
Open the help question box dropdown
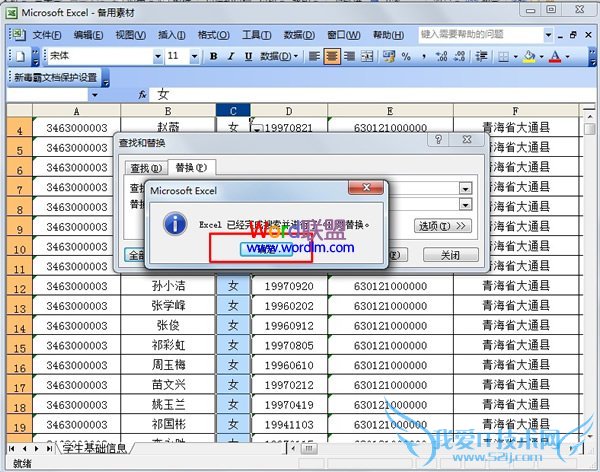[x=548, y=35]
